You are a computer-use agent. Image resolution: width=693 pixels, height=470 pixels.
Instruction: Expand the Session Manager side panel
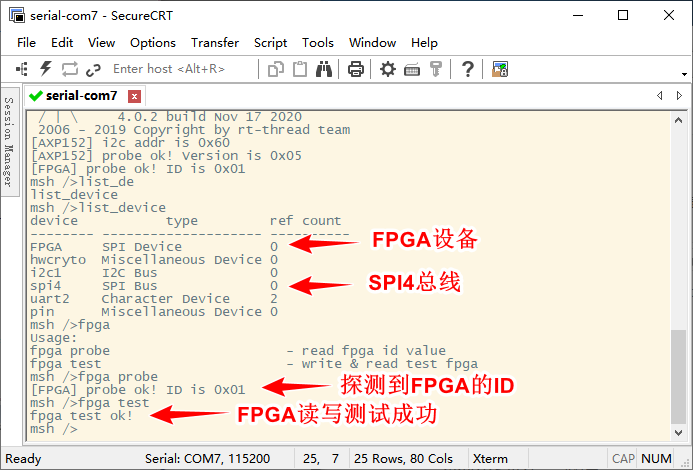[8, 140]
